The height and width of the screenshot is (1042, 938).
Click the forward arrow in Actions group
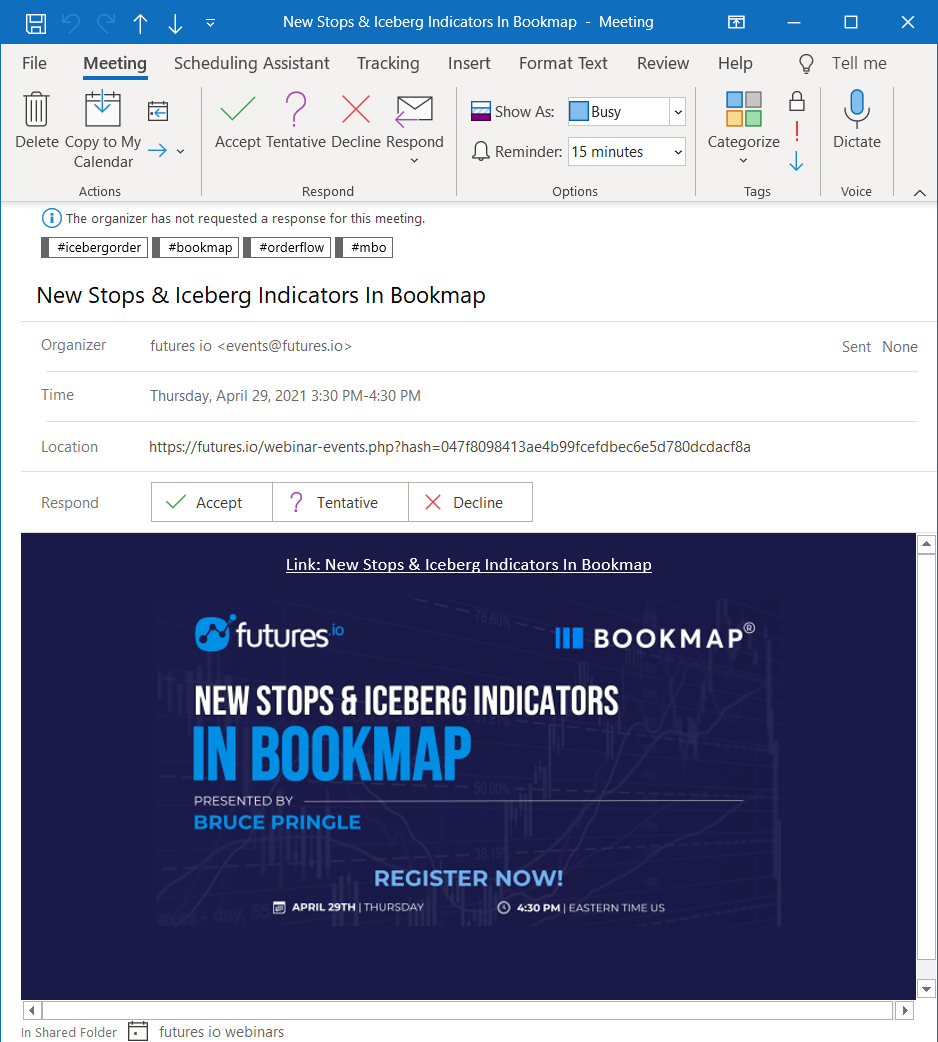tap(157, 151)
